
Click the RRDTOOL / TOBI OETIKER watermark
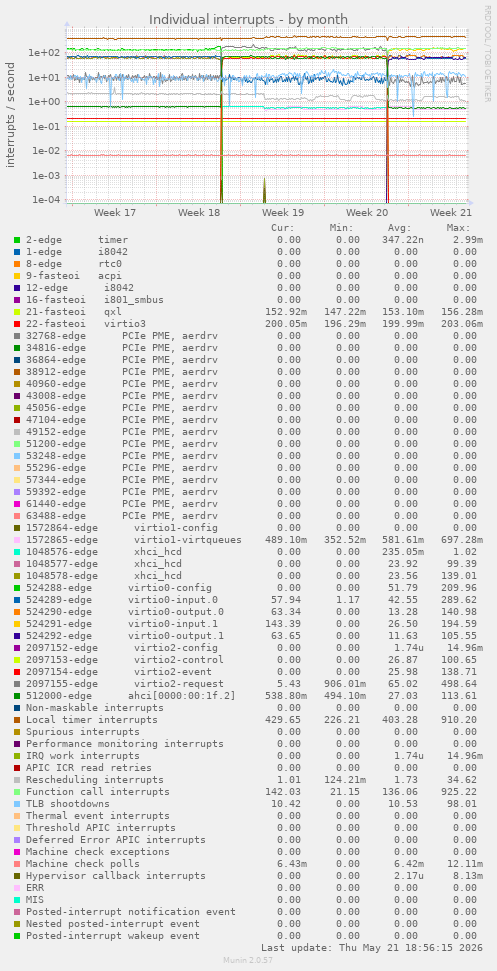(x=488, y=55)
